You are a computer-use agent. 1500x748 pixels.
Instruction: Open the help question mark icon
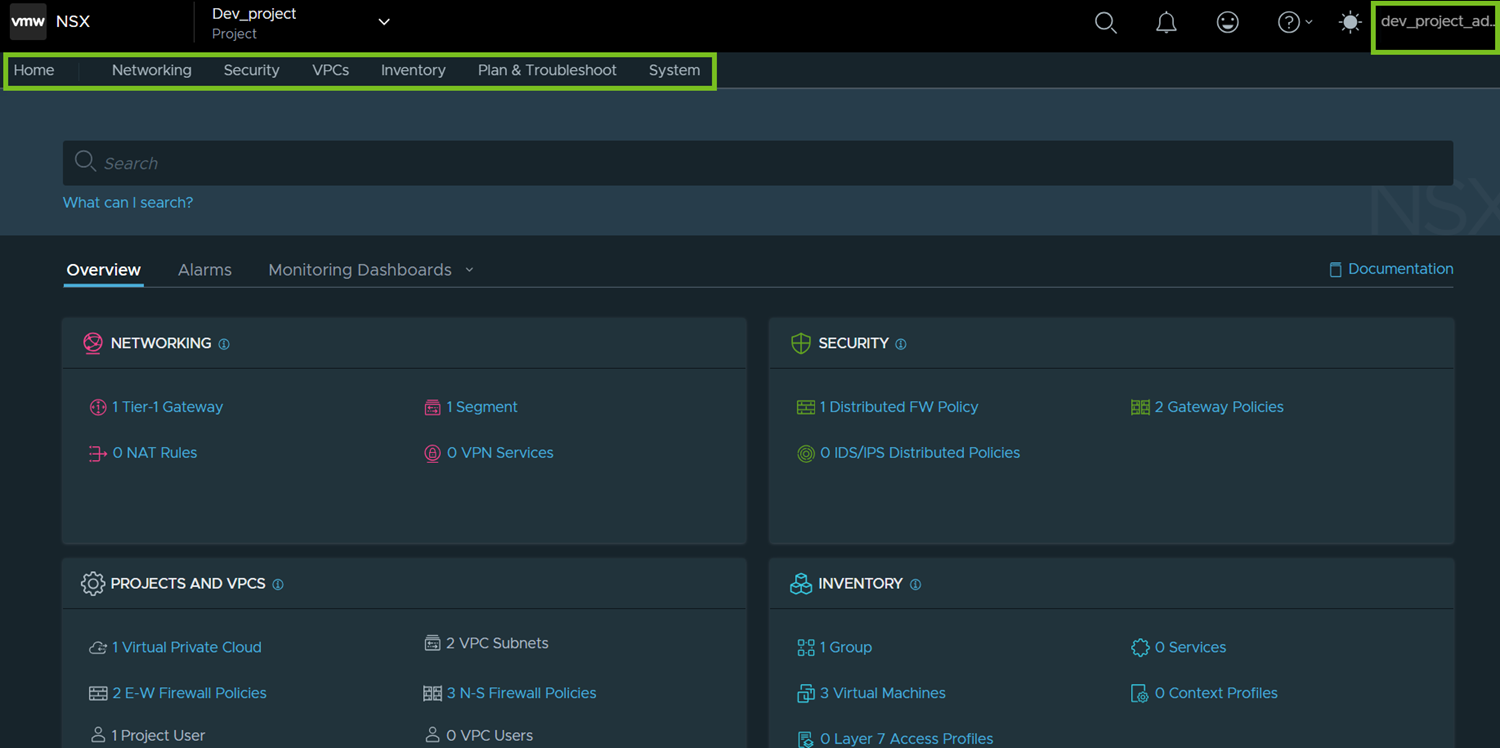click(1288, 22)
